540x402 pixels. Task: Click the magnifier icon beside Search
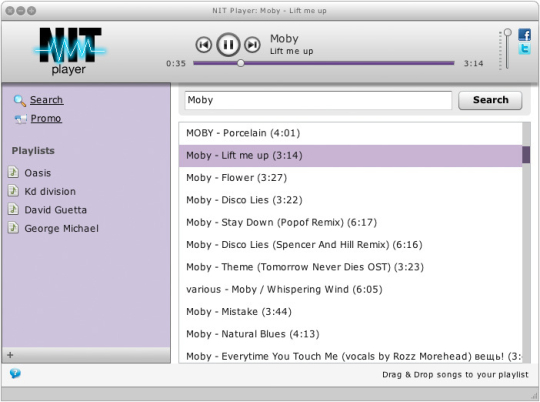click(20, 101)
